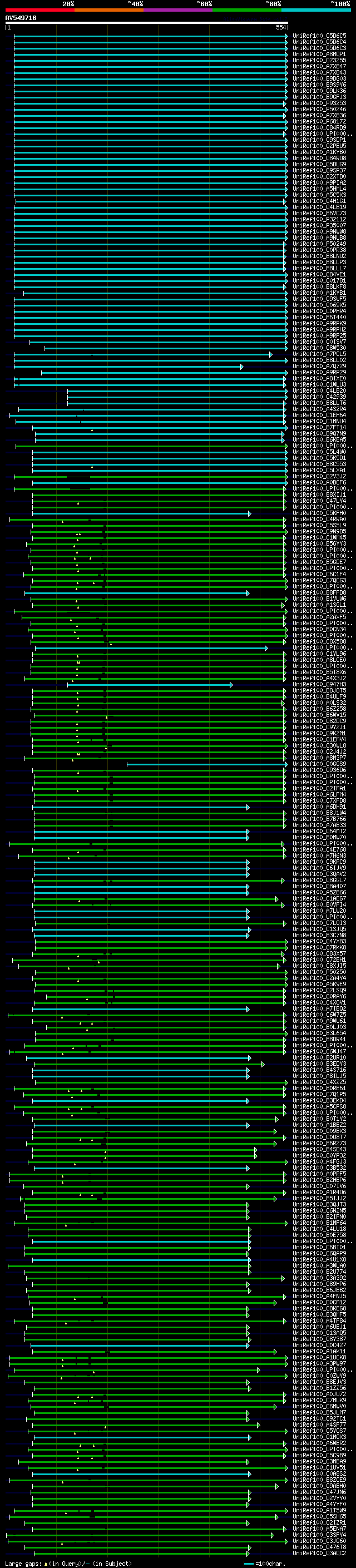Select hit label UniRef100_A9NUB8
The image size is (356, 1568).
(x=319, y=238)
